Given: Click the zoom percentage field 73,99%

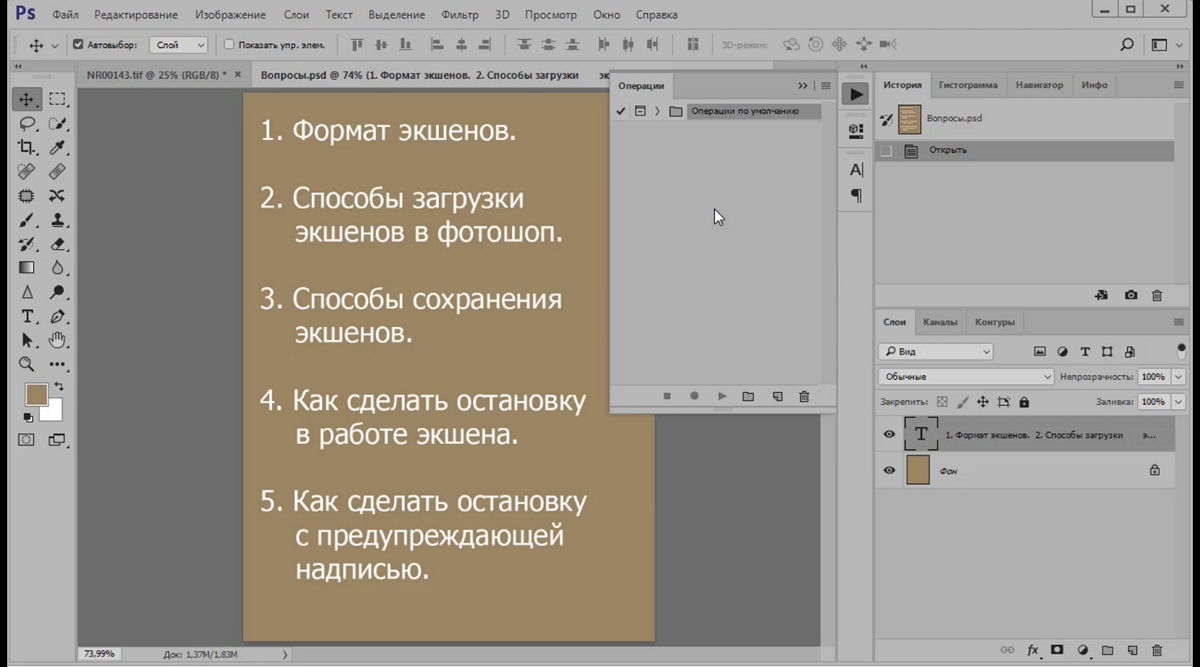Looking at the screenshot, I should click(x=100, y=654).
